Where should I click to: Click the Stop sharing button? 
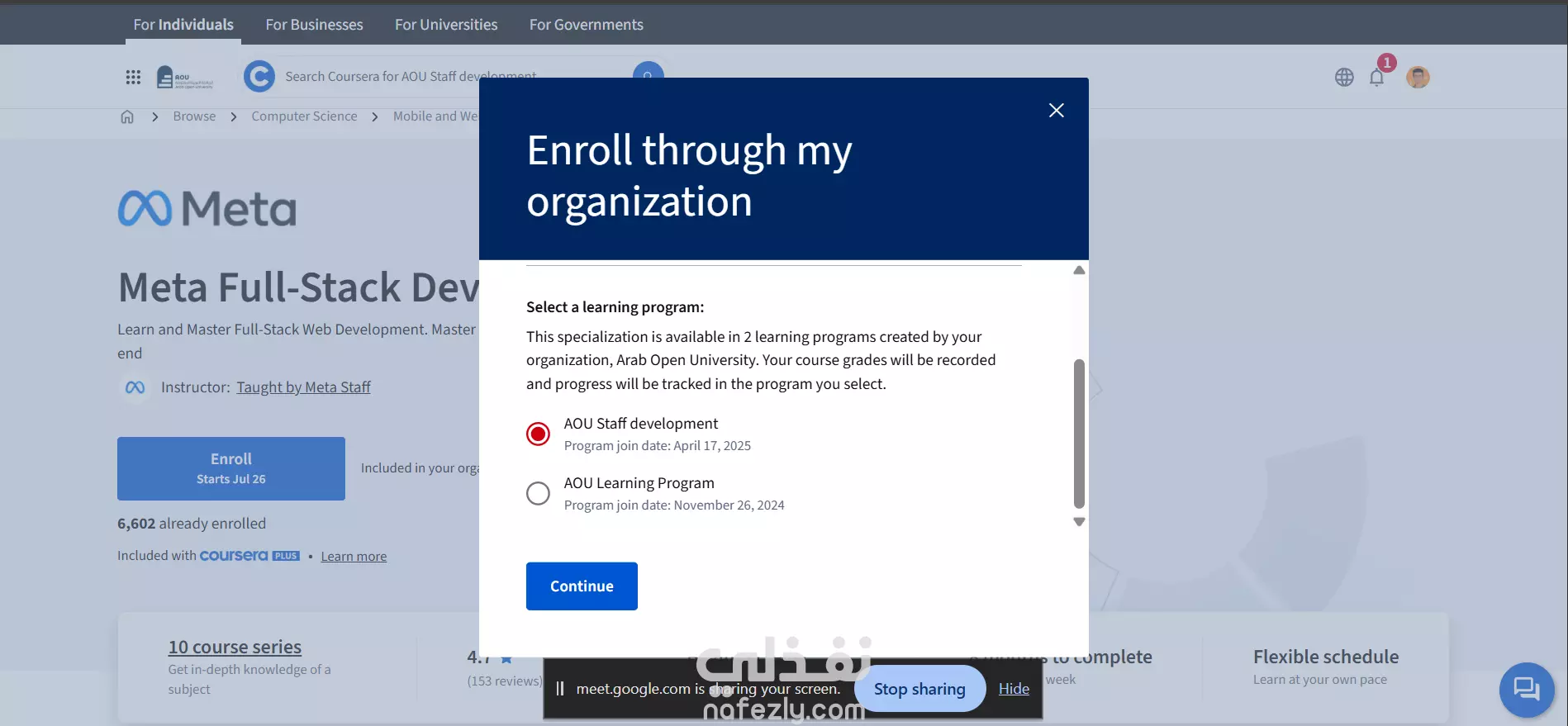click(919, 689)
